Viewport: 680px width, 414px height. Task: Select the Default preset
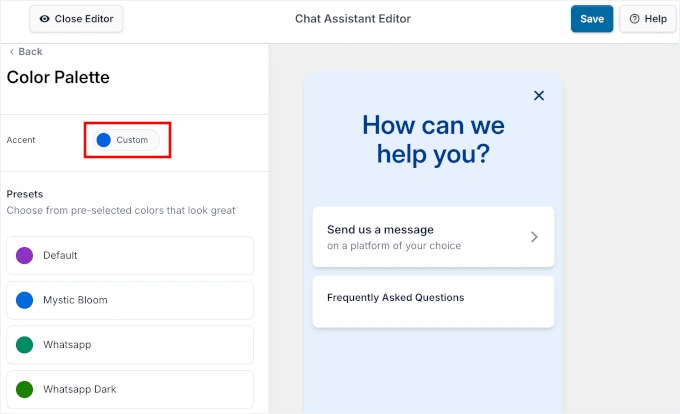pyautogui.click(x=130, y=255)
